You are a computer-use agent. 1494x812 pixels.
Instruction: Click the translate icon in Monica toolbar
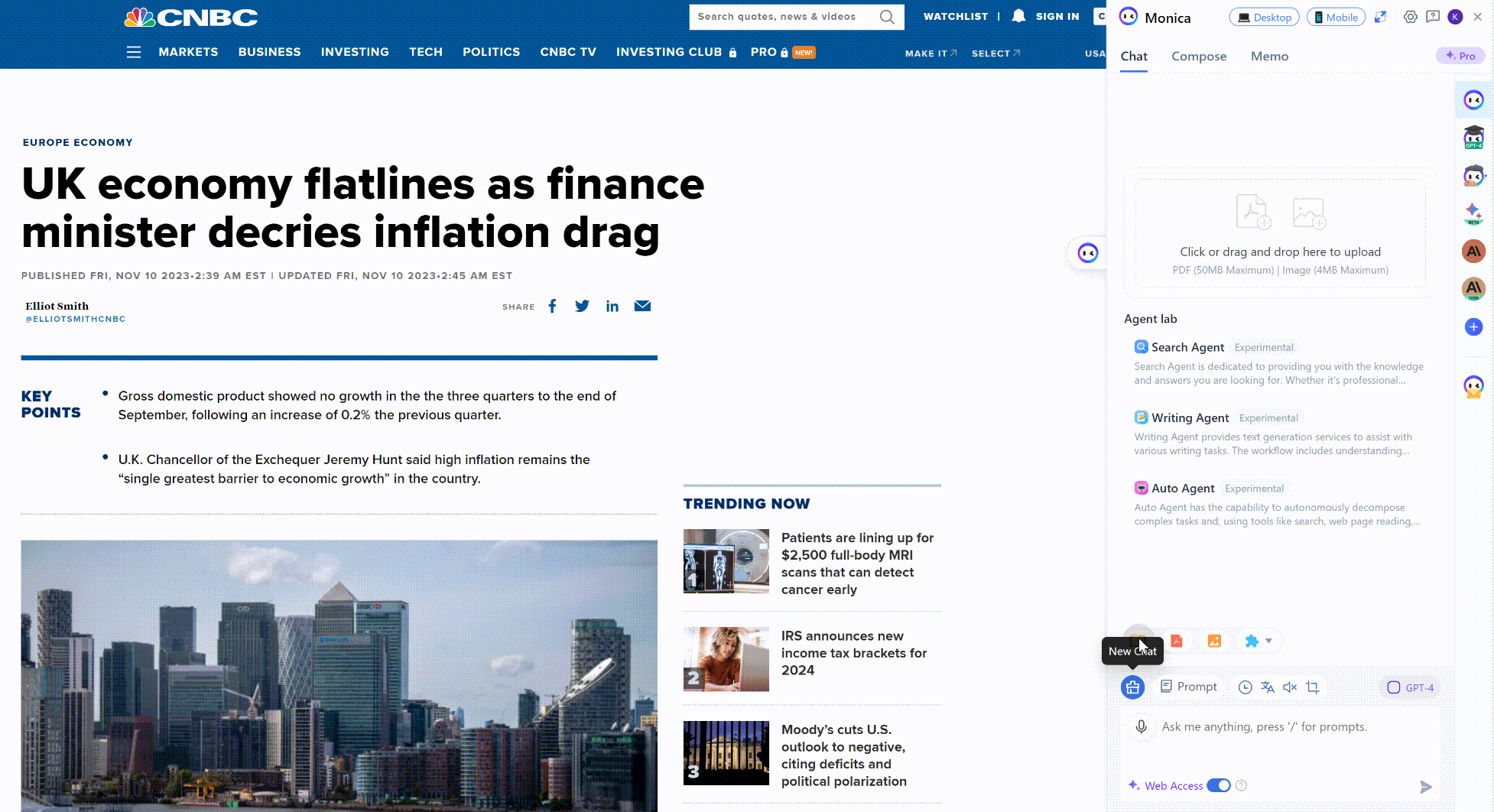(x=1268, y=687)
